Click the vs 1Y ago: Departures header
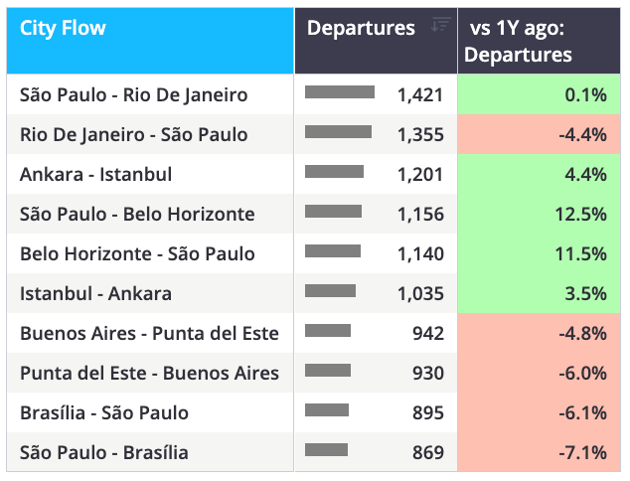This screenshot has width=630, height=481. (x=539, y=41)
